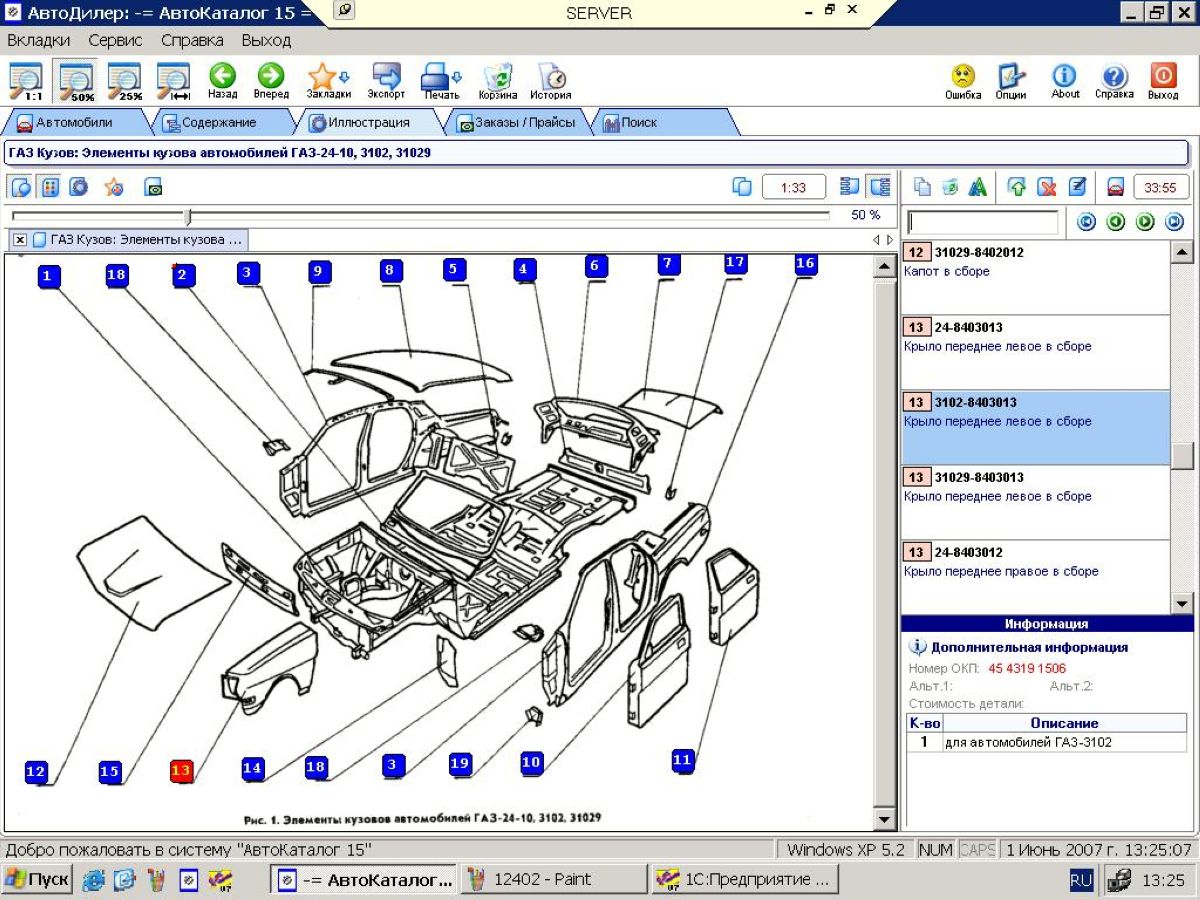Click the edit note icon in parts toolbar
The image size is (1200, 900).
tap(1077, 187)
